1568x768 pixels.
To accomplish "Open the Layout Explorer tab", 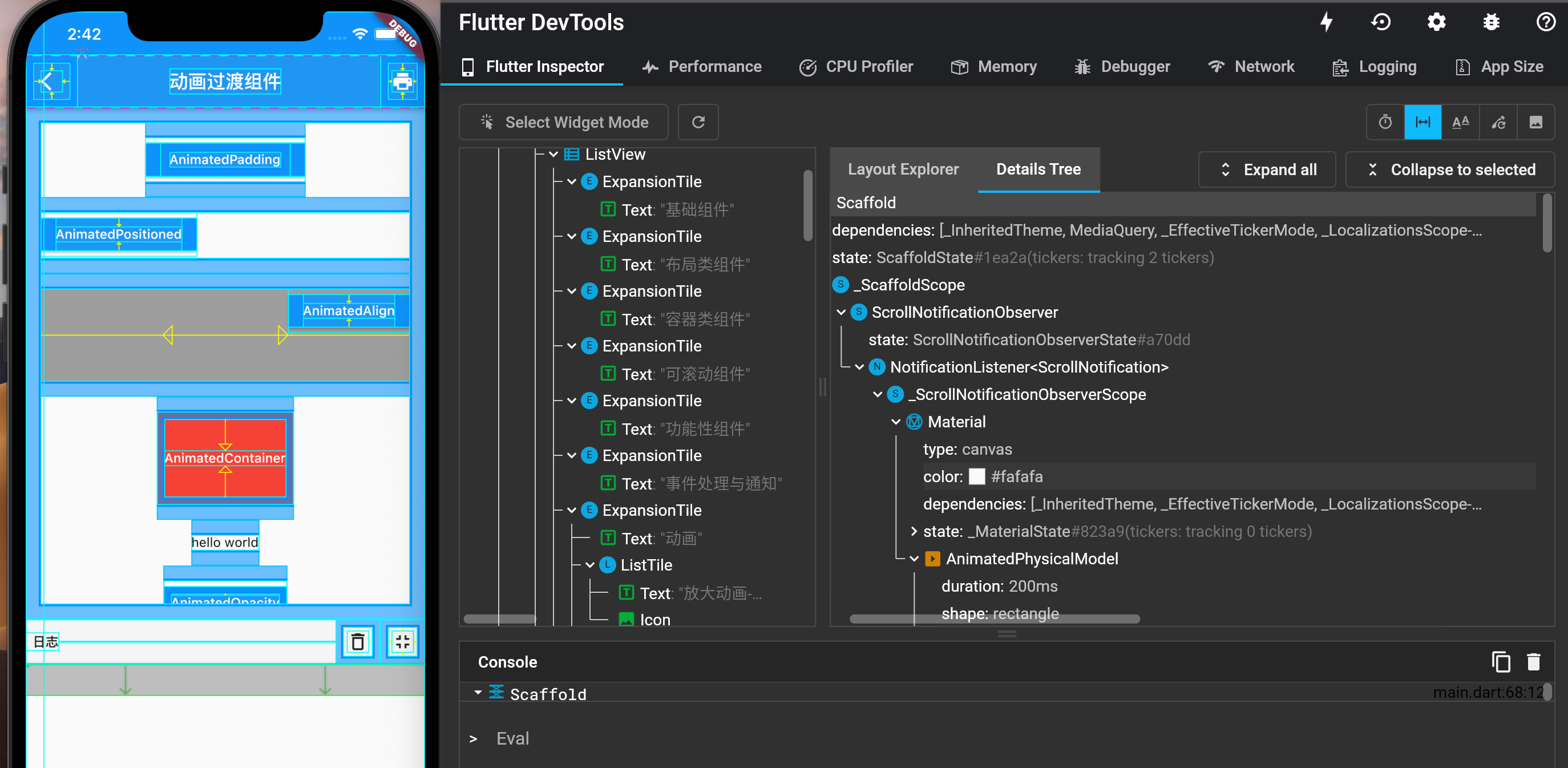I will [903, 169].
